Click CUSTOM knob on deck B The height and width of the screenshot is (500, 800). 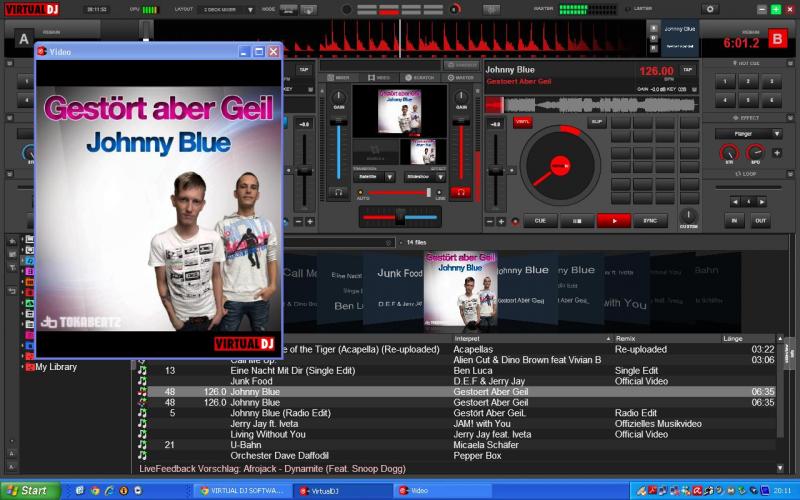click(688, 215)
